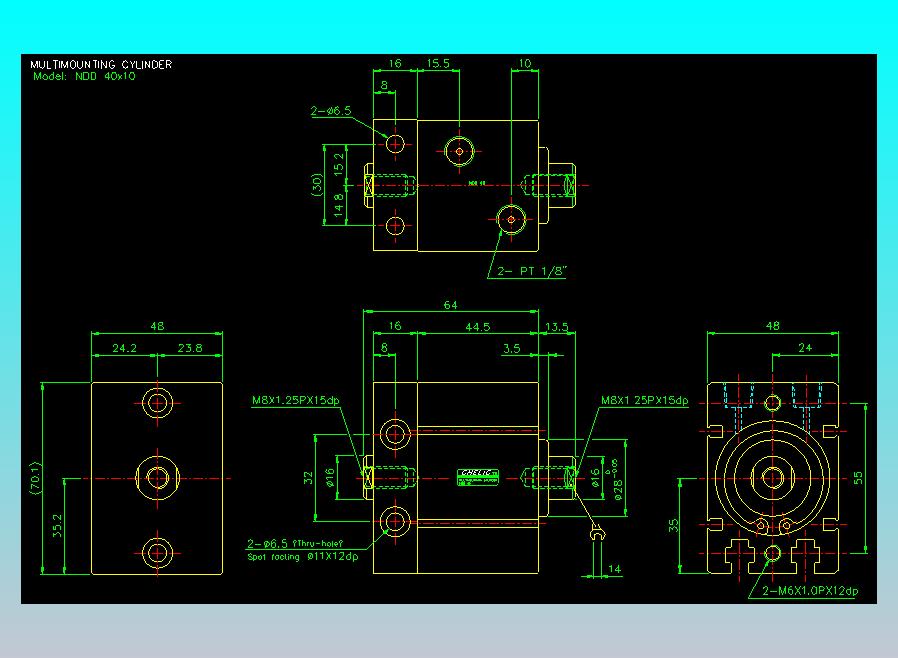This screenshot has height=658, width=898.
Task: Click the MULTIMOUNTING CYLINDER title text
Action: coord(101,65)
